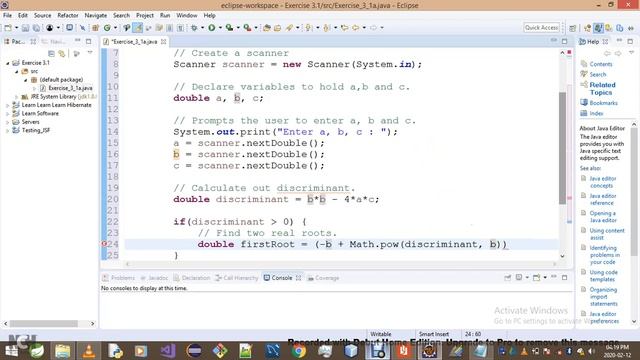This screenshot has width=640, height=360.
Task: Click the New Java Class toolbar icon
Action: [107, 28]
